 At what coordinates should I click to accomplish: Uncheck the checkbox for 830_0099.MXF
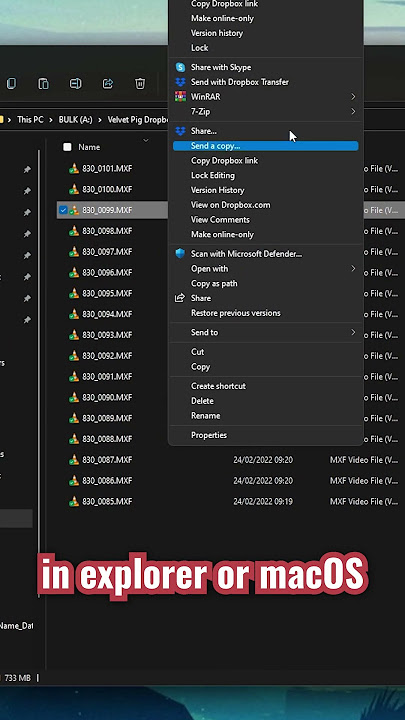pyautogui.click(x=63, y=210)
